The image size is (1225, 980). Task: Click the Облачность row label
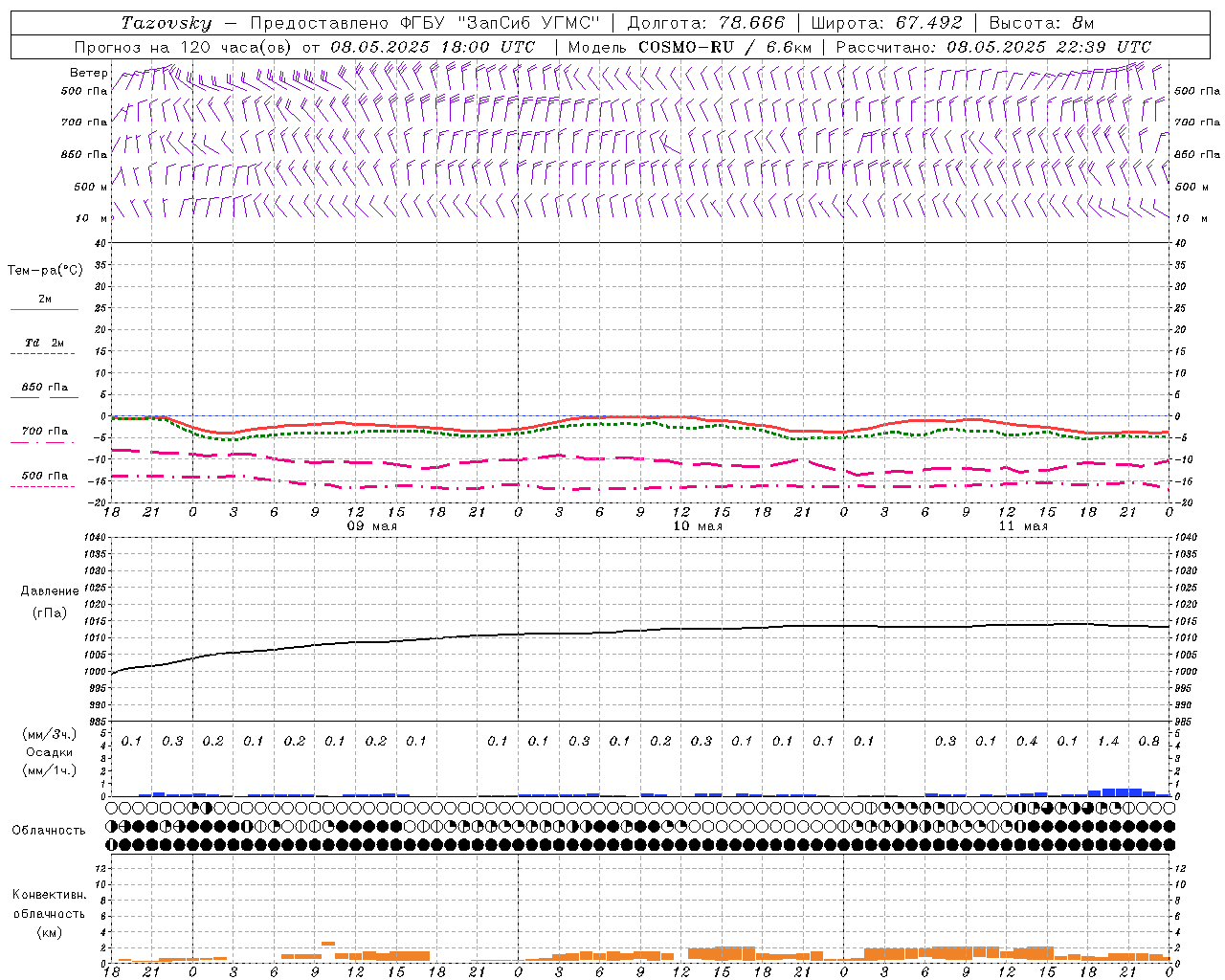(x=49, y=831)
